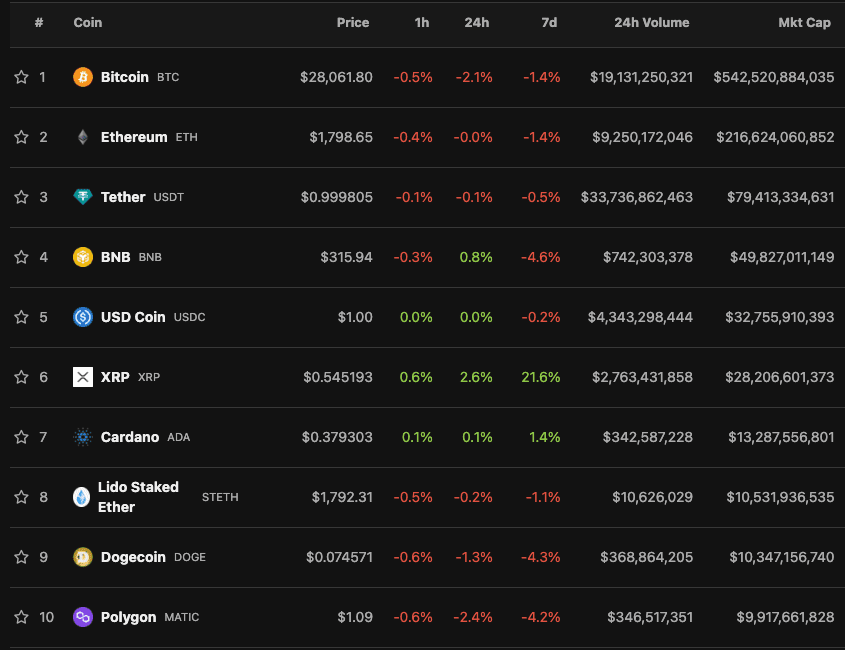Sort by 24h Volume column header
This screenshot has height=650, width=845.
pos(652,23)
